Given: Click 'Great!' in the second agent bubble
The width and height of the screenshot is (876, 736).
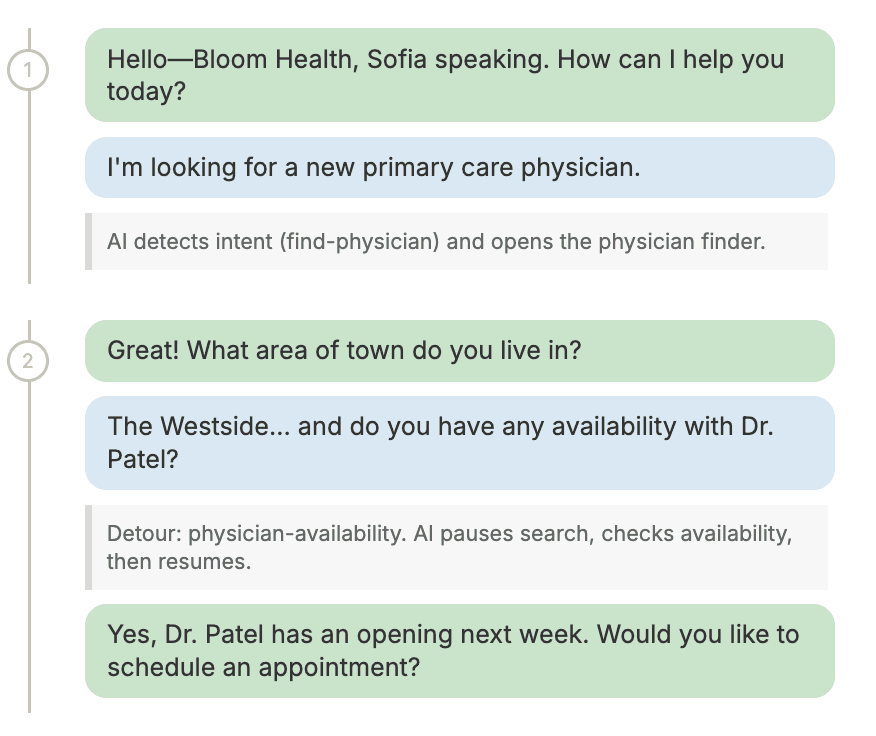Looking at the screenshot, I should coord(143,350).
